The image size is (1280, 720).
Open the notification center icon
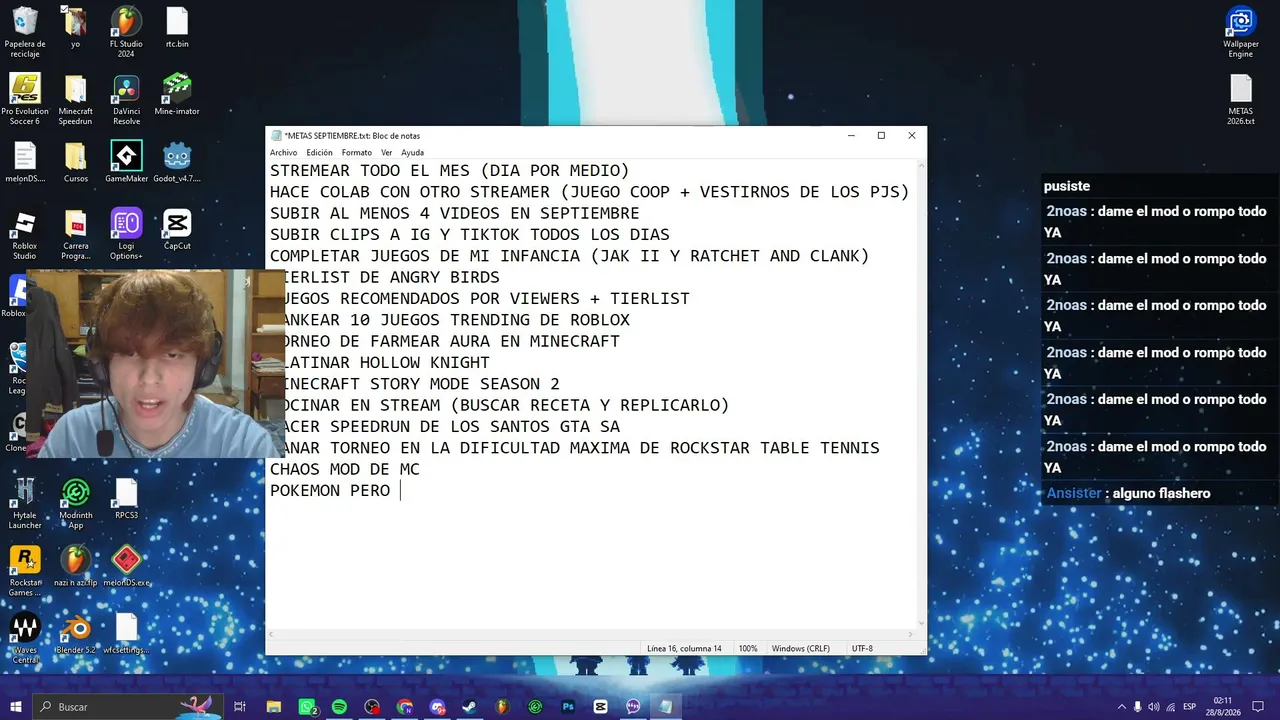(1260, 706)
